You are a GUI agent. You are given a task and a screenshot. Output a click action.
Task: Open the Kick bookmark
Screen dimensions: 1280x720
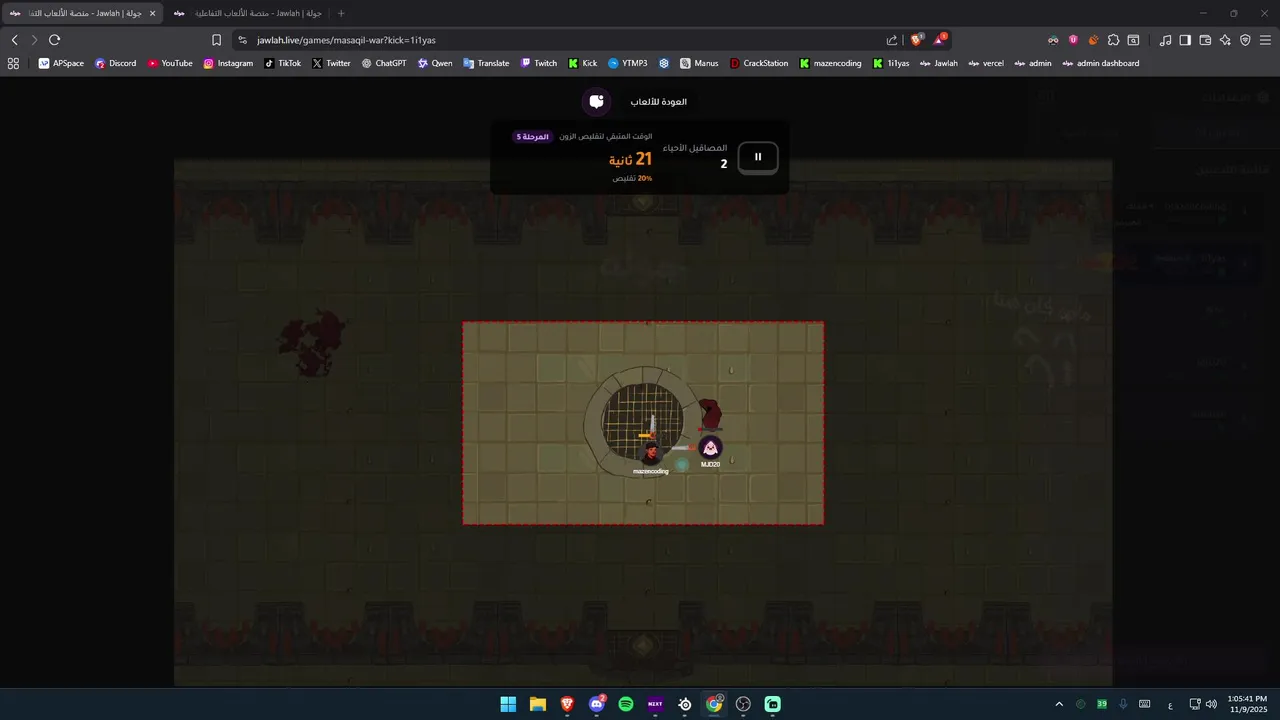[583, 63]
